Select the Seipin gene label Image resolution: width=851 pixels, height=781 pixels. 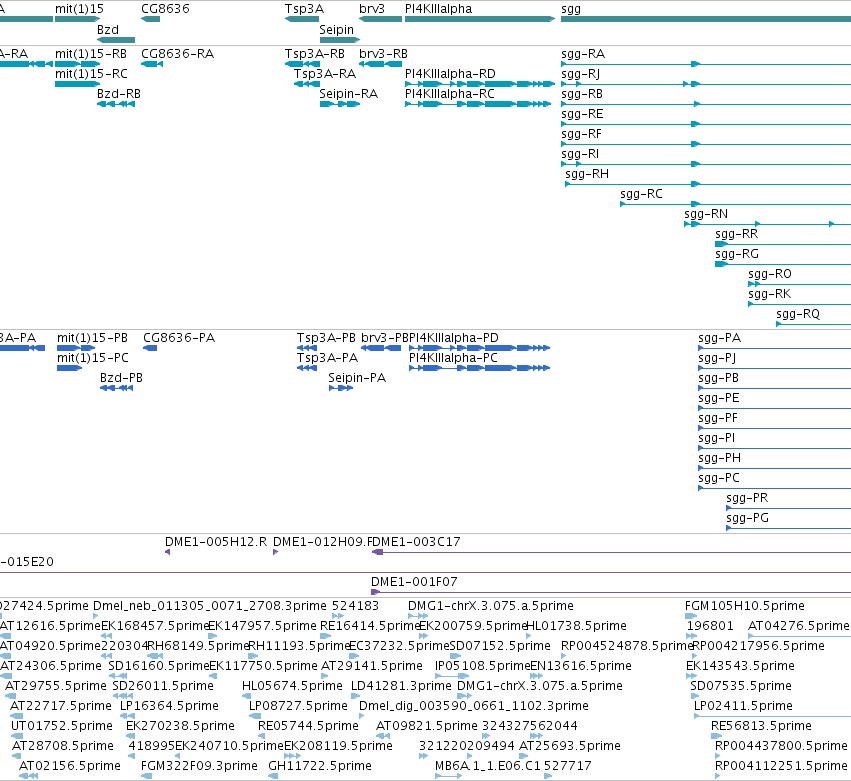tap(336, 30)
